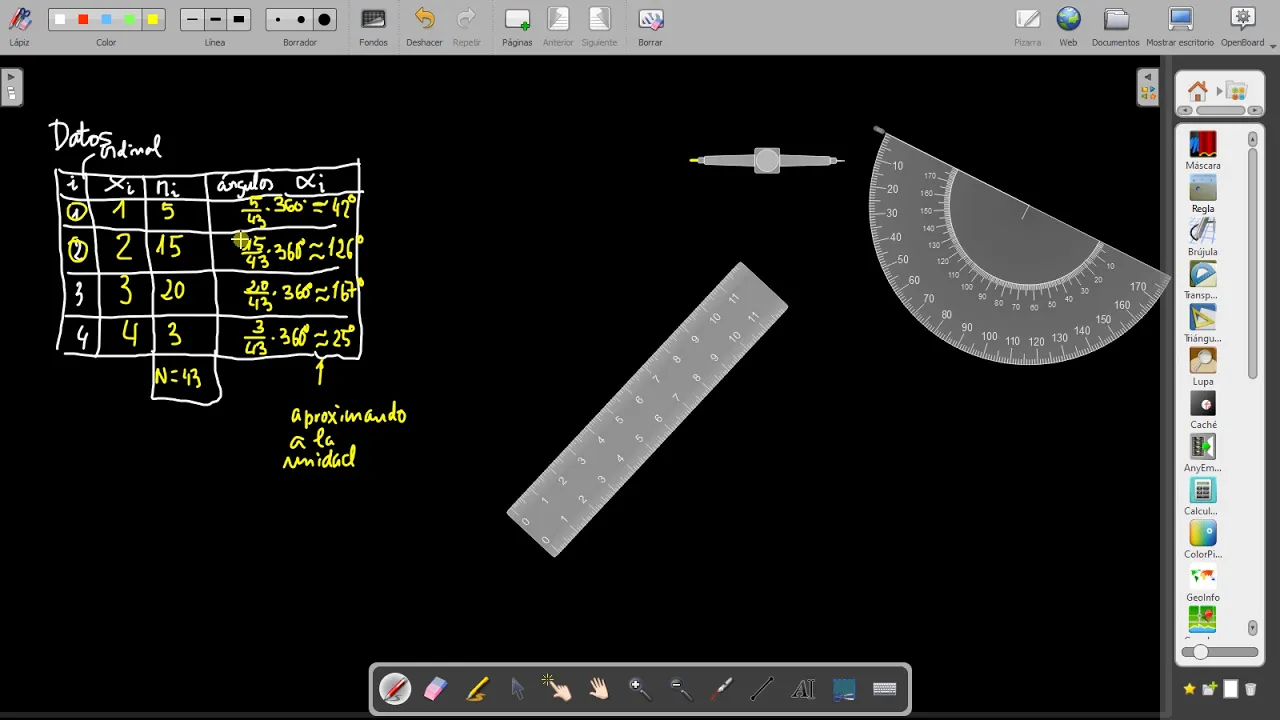1280x720 pixels.
Task: Select the laser pointer tool
Action: coord(721,689)
